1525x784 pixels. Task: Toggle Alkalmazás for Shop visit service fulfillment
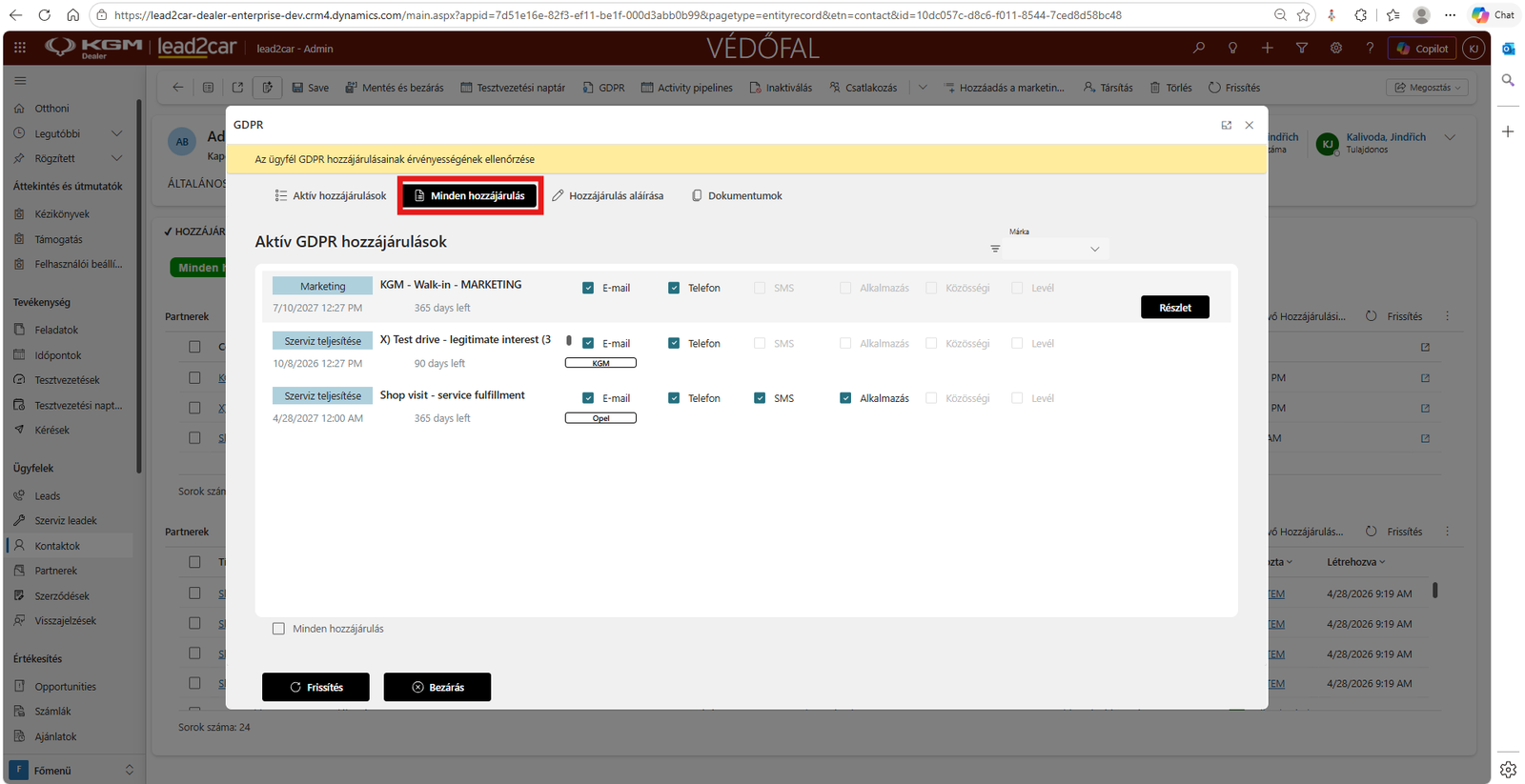[845, 398]
